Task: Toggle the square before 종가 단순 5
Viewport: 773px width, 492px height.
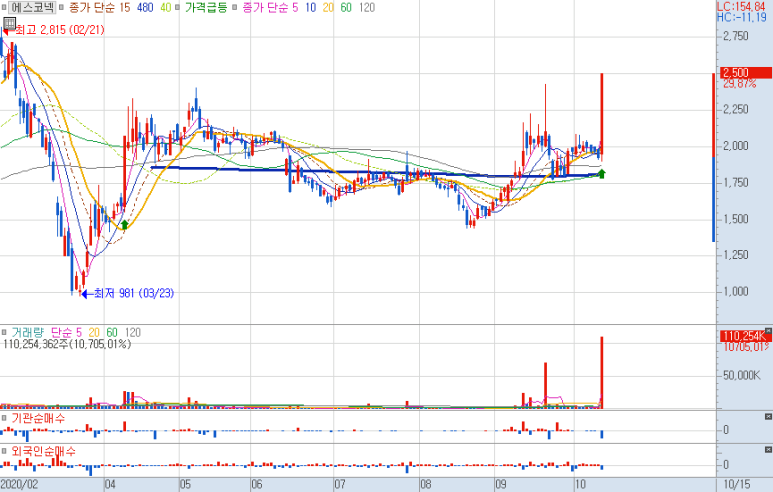Action: pos(235,7)
